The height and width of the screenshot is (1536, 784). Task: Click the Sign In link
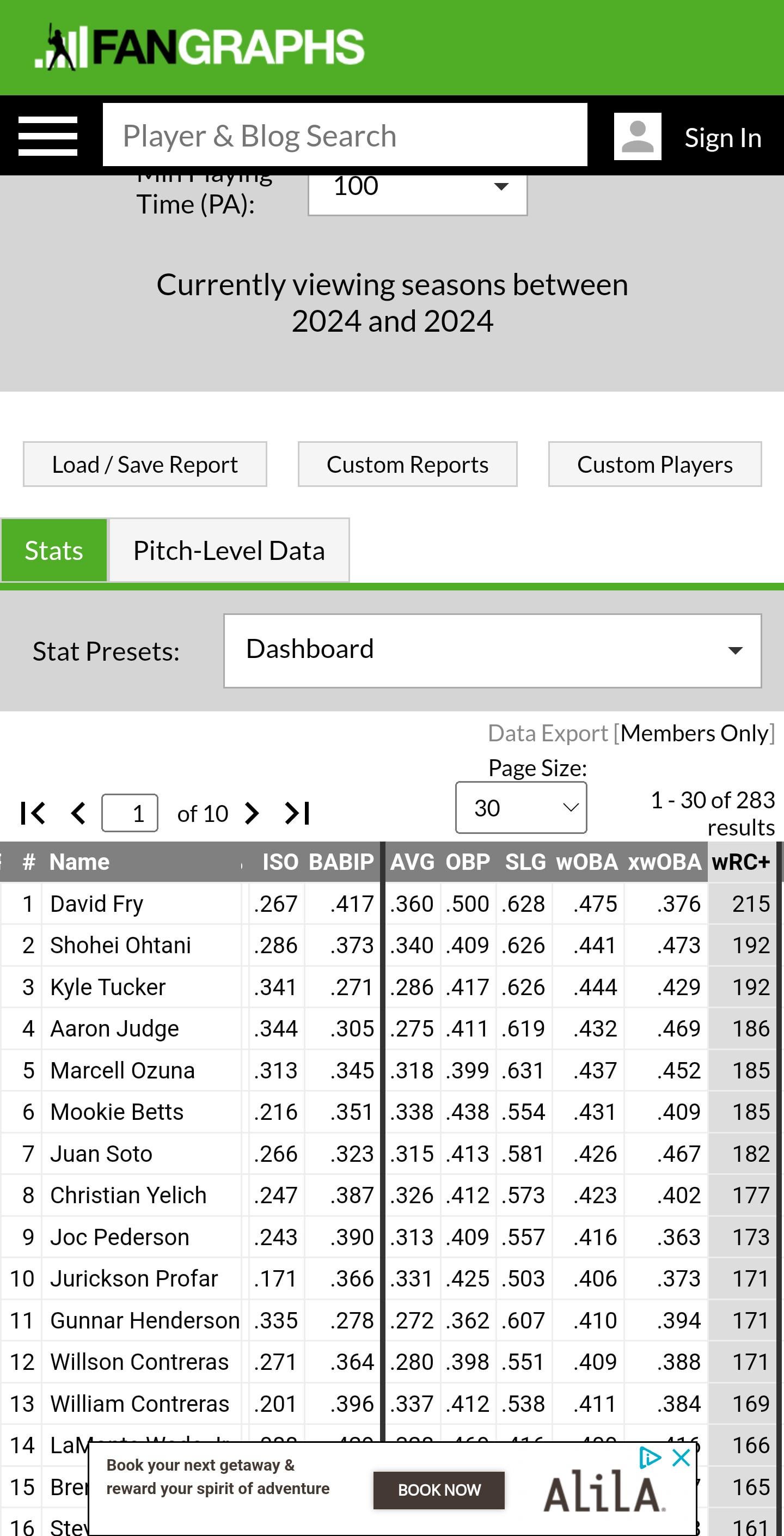tap(722, 138)
